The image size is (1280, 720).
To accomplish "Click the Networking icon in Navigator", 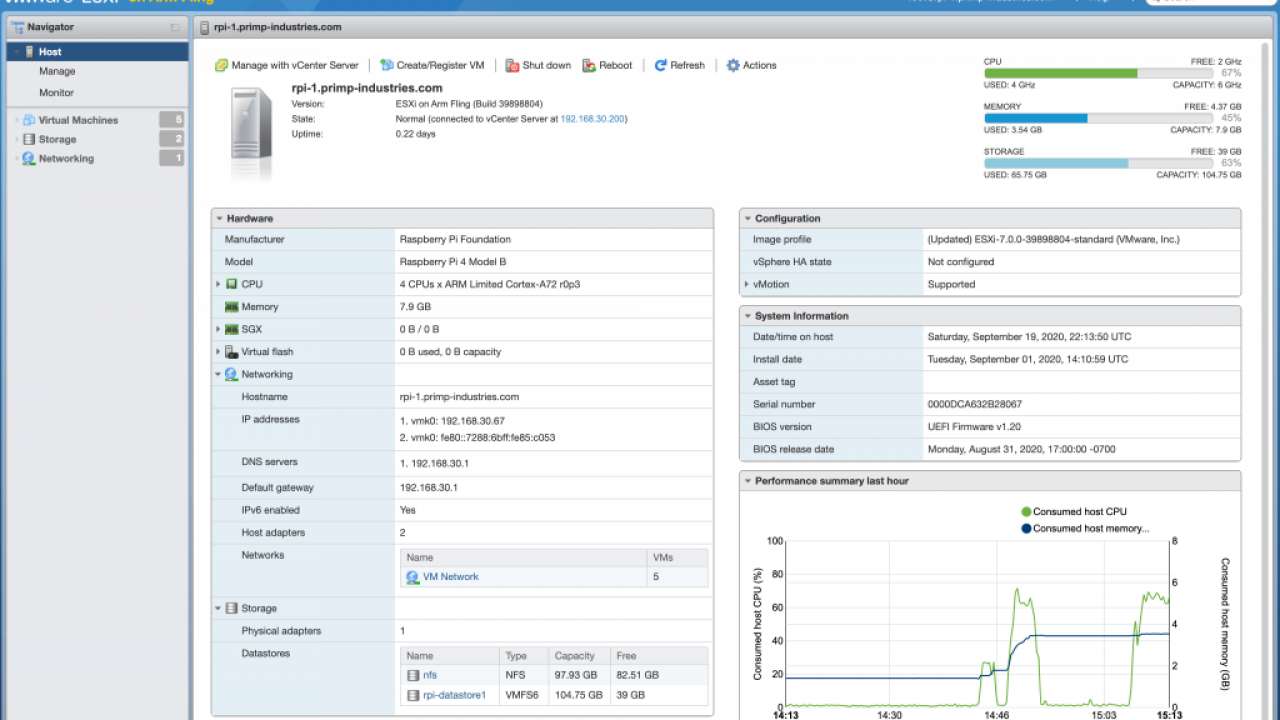I will coord(29,158).
